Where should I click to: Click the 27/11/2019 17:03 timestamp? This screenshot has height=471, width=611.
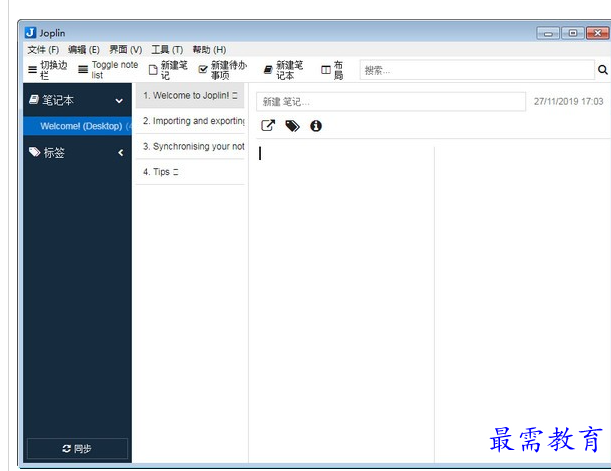click(x=569, y=102)
